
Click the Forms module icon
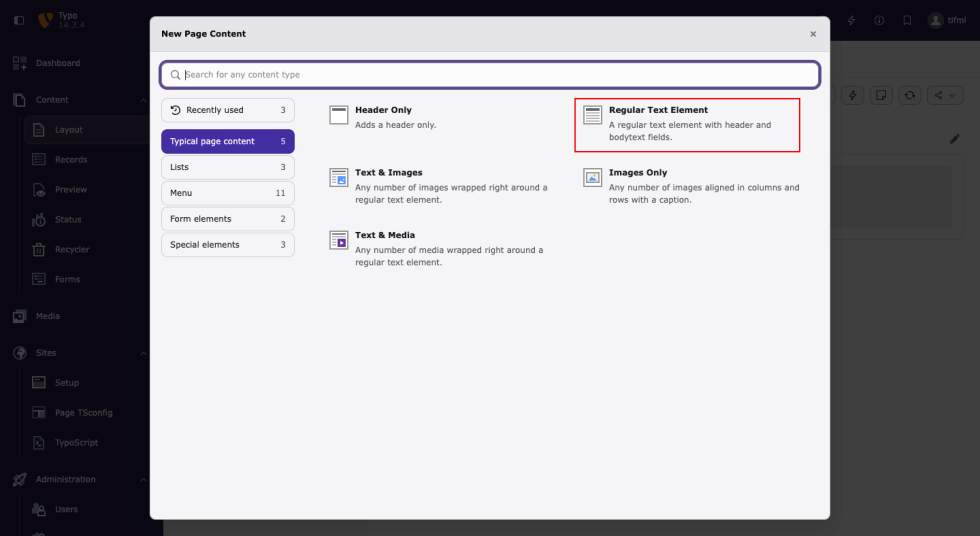click(39, 279)
